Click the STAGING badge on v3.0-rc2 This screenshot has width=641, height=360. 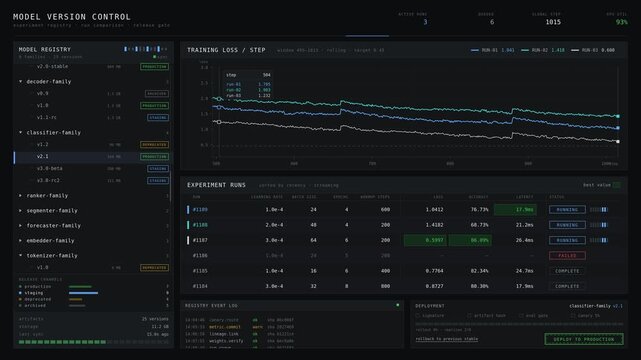coord(158,181)
